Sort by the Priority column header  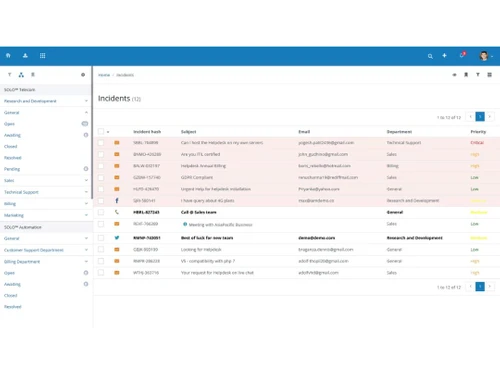point(478,132)
